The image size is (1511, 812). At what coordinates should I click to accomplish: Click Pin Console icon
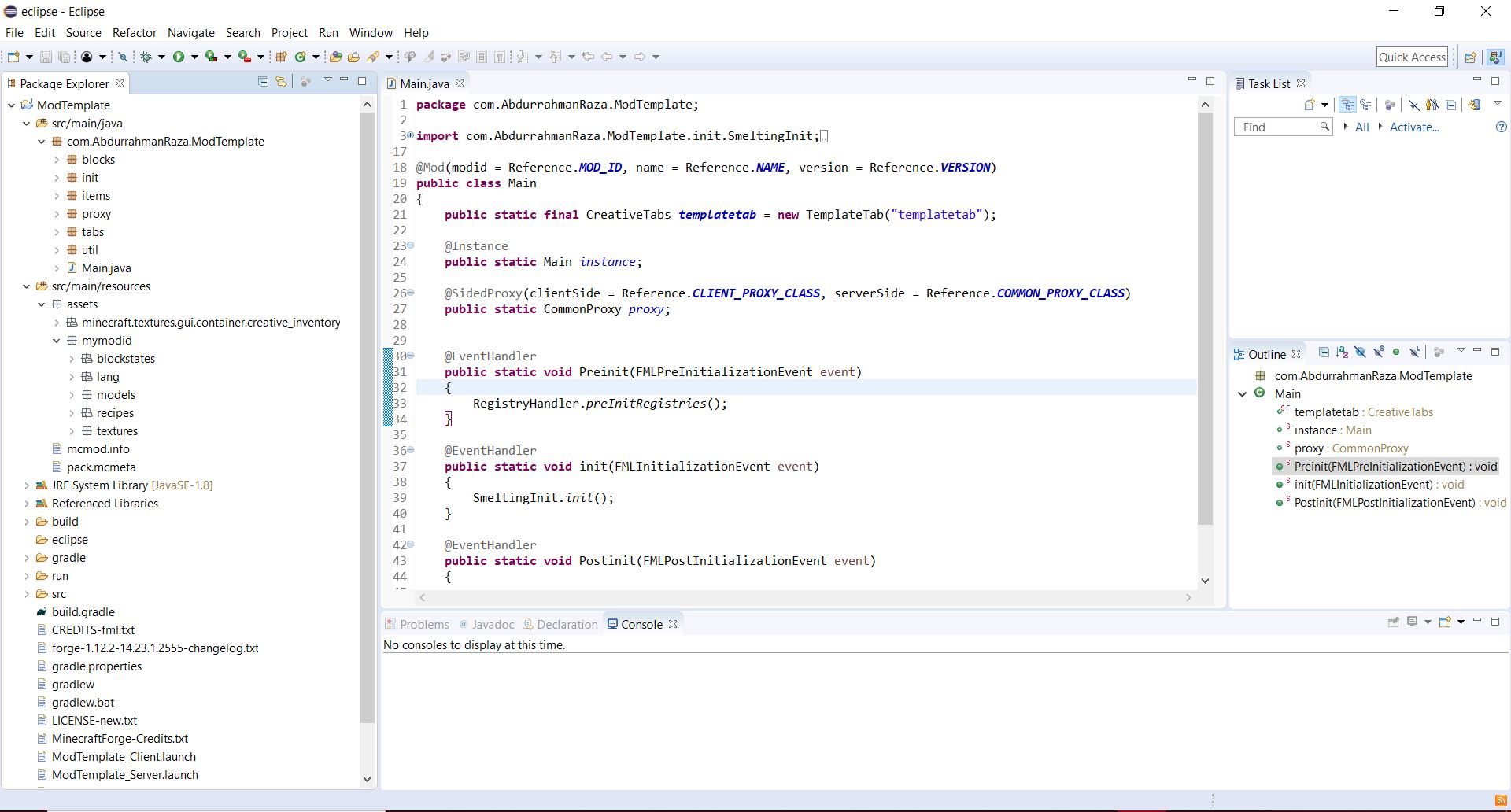(1393, 622)
